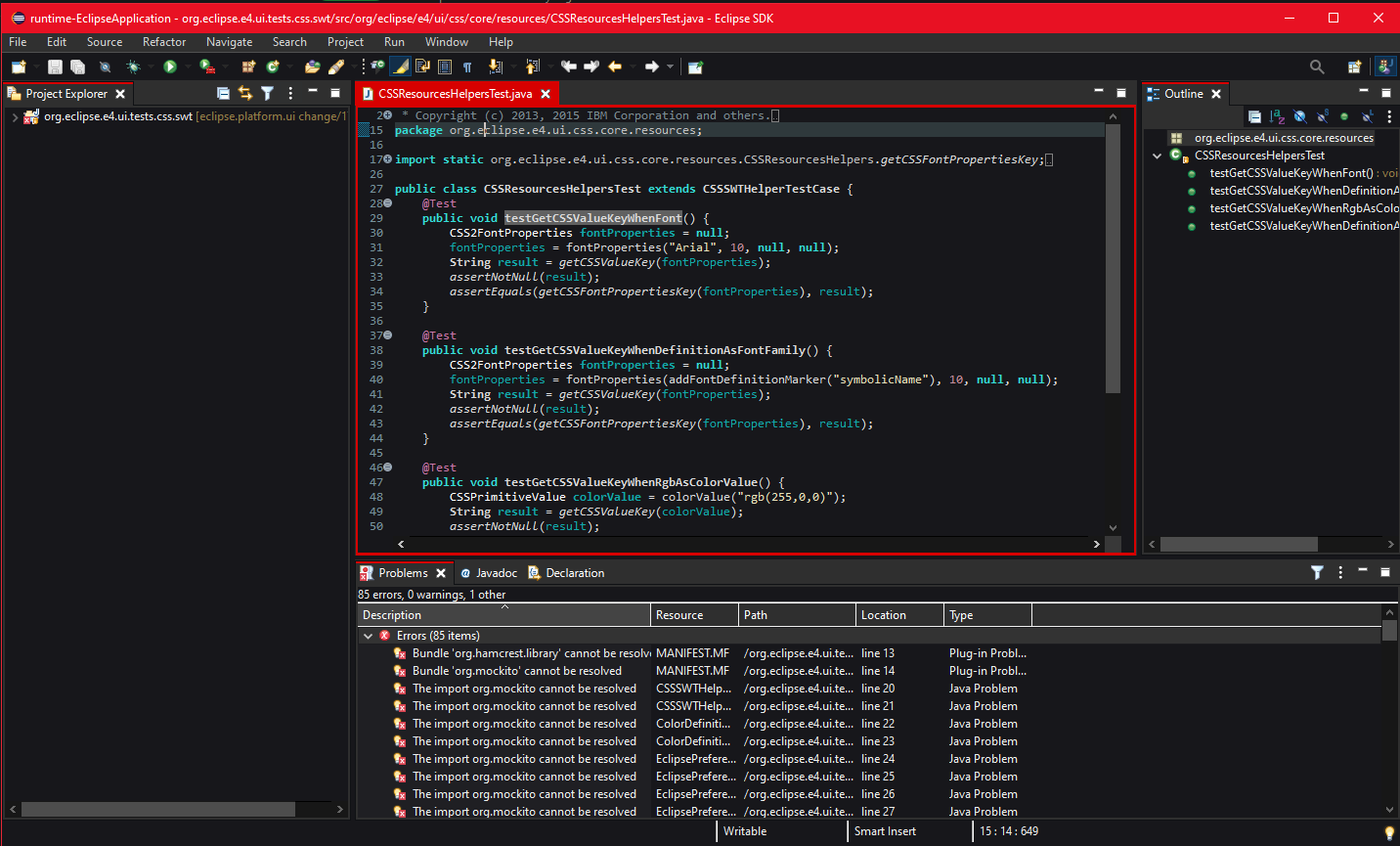Collapse the Errors group in the Problems view
The height and width of the screenshot is (846, 1400).
[x=369, y=635]
